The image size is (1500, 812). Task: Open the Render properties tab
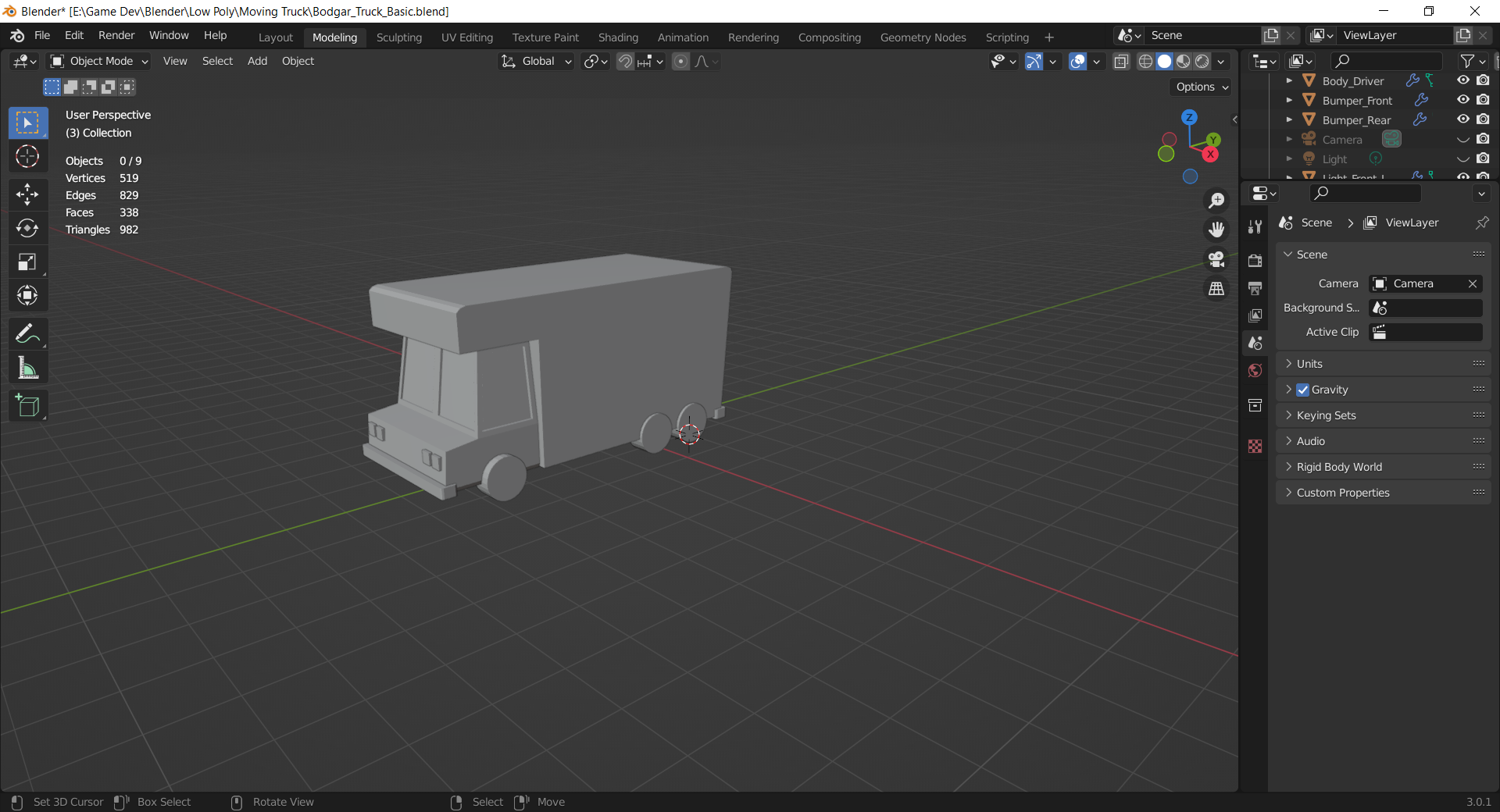tap(1255, 261)
